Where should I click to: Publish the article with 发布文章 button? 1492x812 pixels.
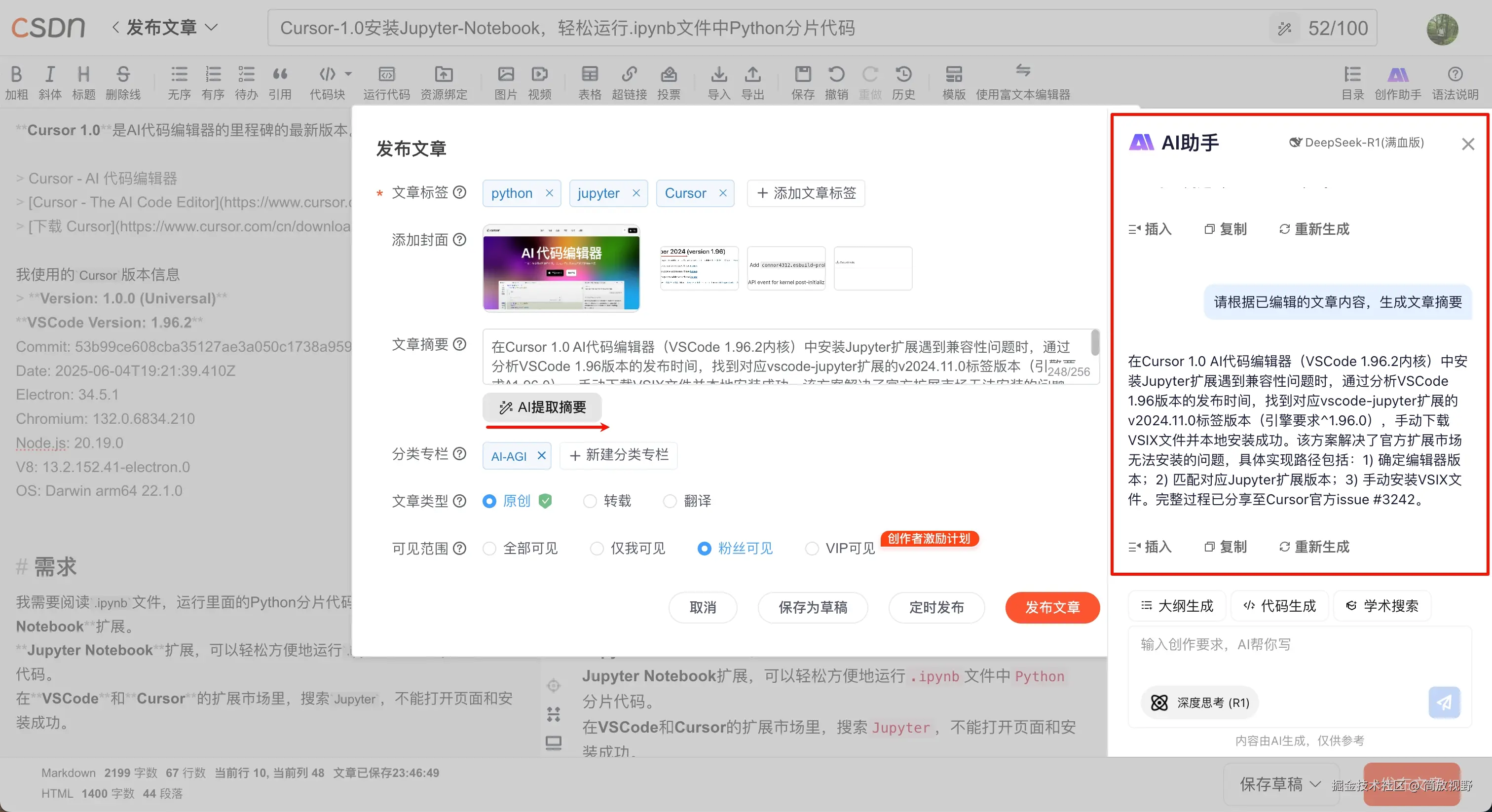pos(1052,608)
